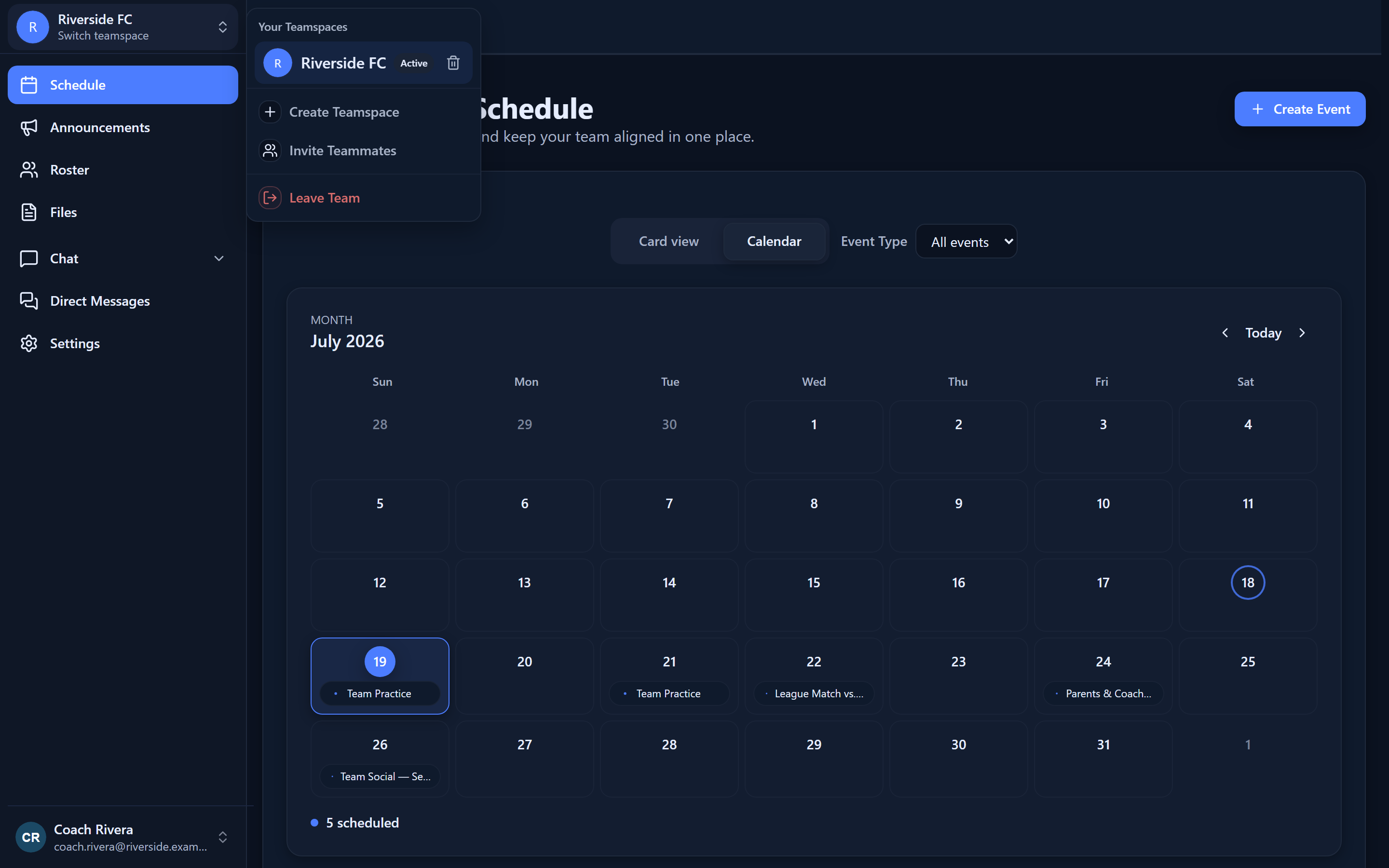Choose Invite Teammates in menu
Viewport: 1389px width, 868px height.
364,150
